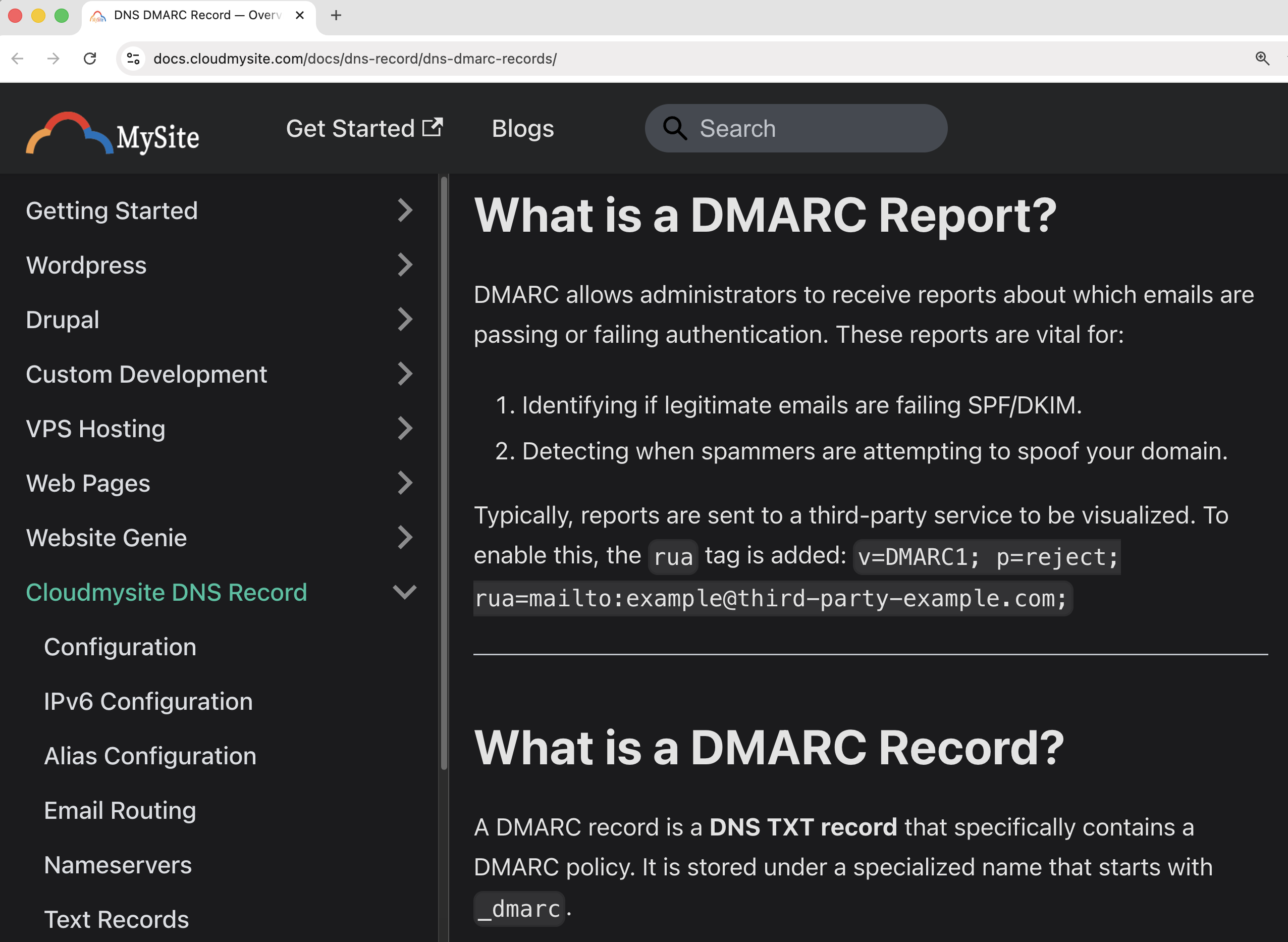Click the 'What is a DMARC Report?' heading
Viewport: 1288px width, 942px height.
pos(766,216)
